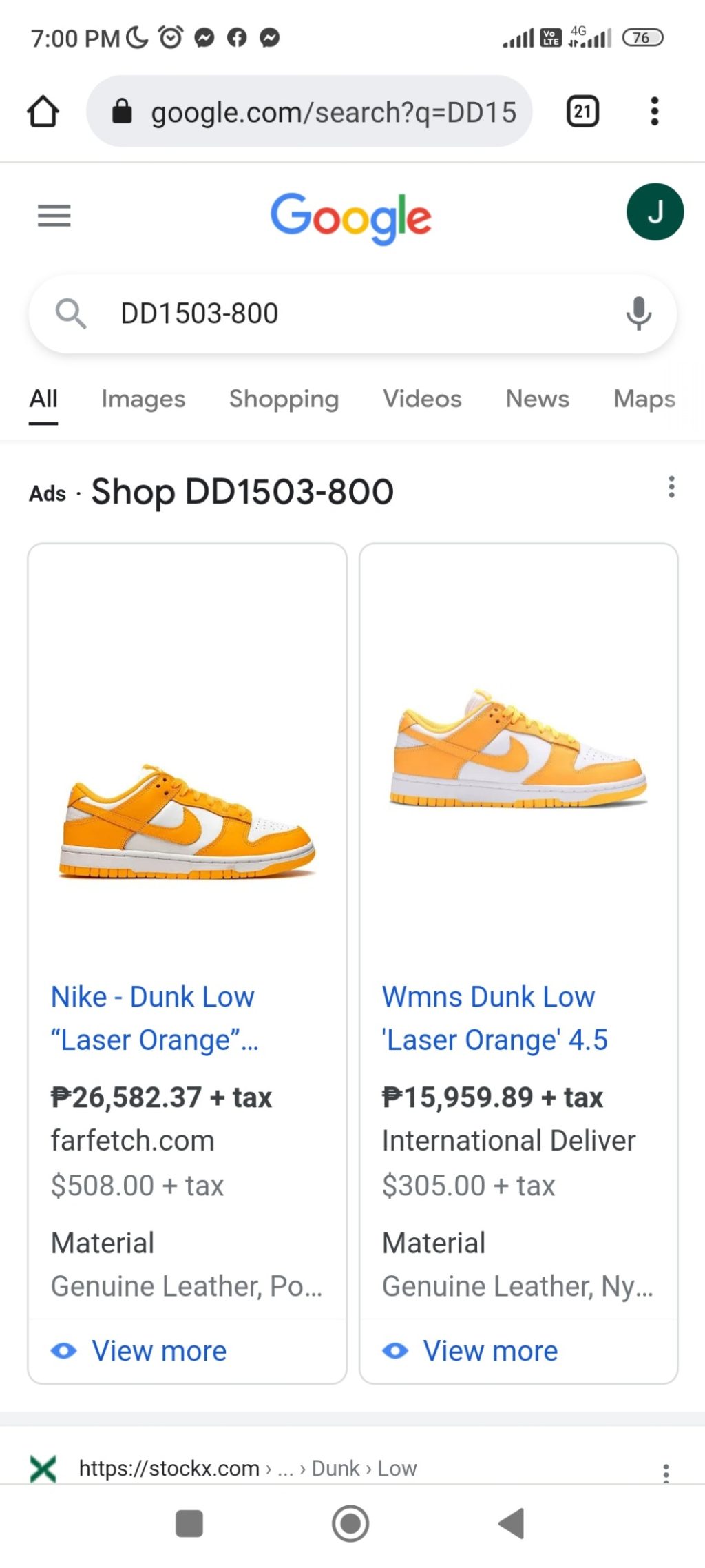The height and width of the screenshot is (1568, 705).
Task: Open Chrome's three-dot overflow menu
Action: tap(654, 112)
